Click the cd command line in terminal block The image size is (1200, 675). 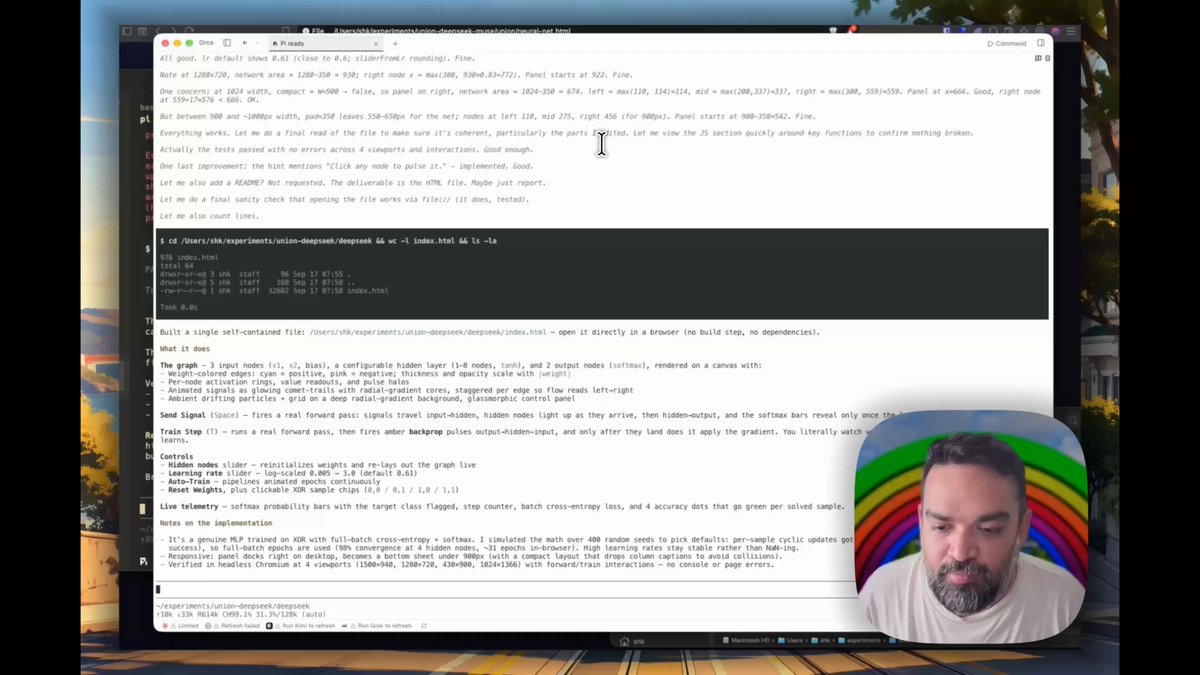click(x=328, y=241)
